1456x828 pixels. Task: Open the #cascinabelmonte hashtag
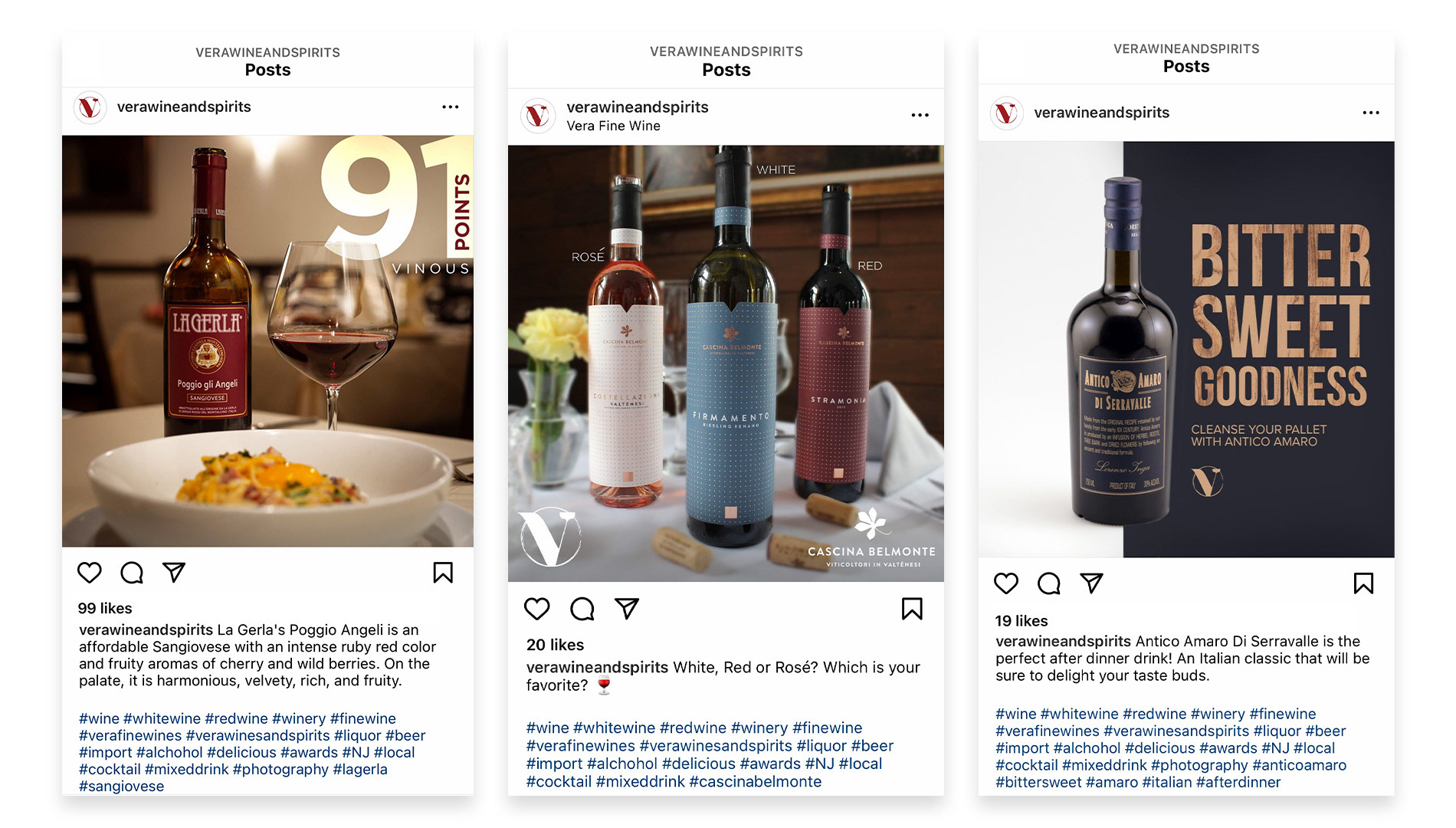756,781
